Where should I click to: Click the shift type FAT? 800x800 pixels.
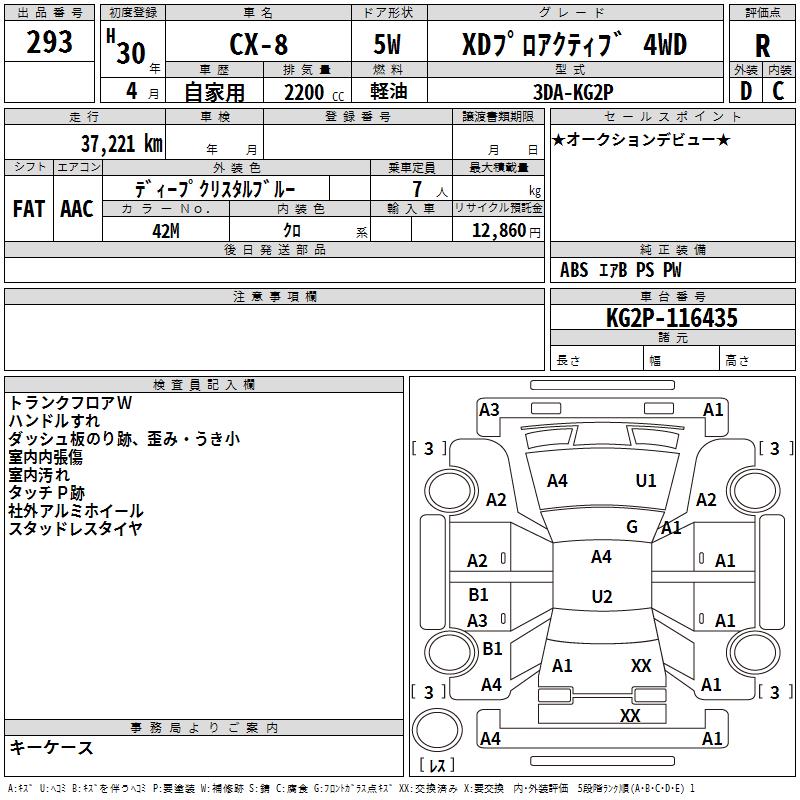click(29, 209)
